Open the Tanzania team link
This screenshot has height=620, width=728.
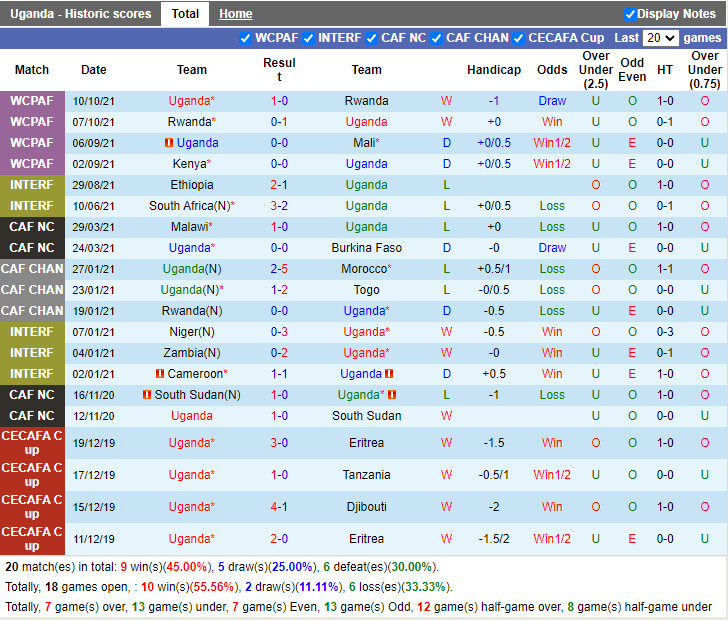pyautogui.click(x=366, y=475)
